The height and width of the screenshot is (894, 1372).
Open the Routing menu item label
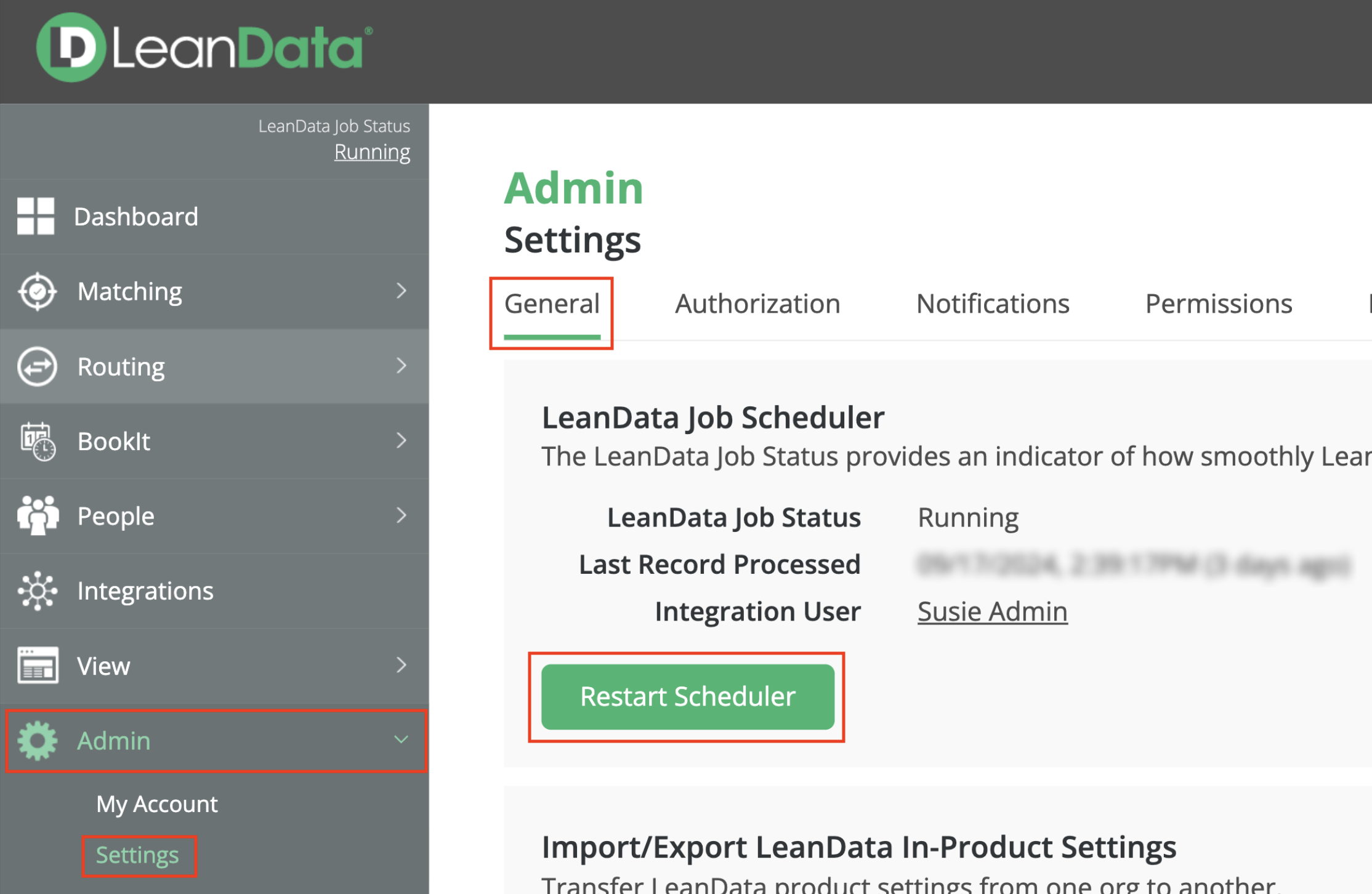pyautogui.click(x=121, y=366)
